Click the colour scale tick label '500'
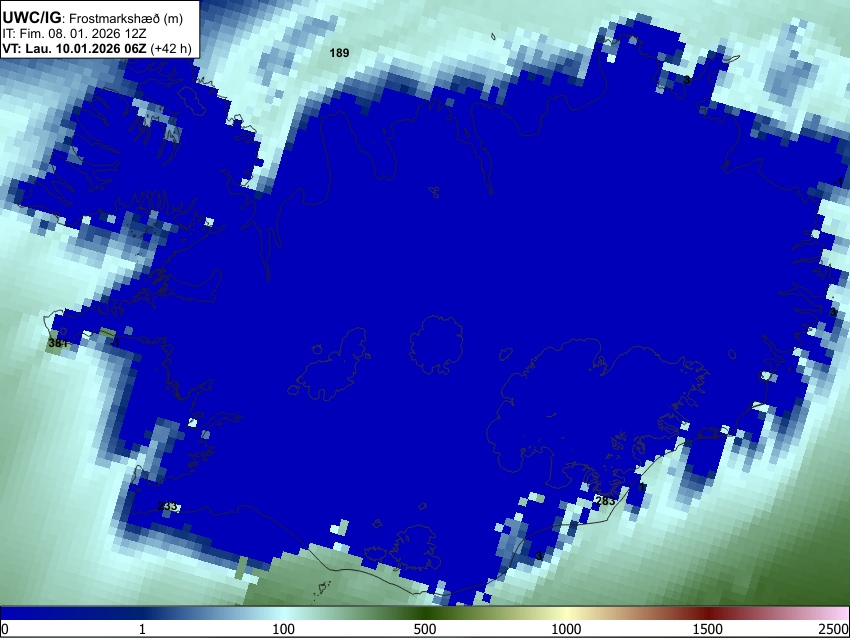 click(425, 629)
